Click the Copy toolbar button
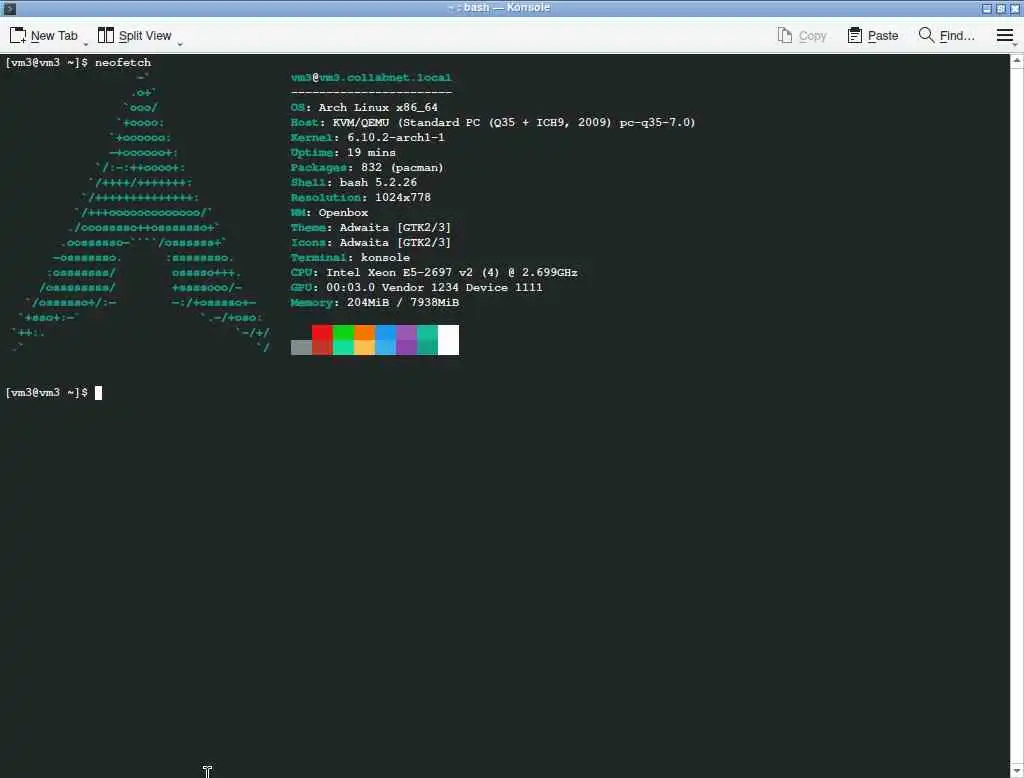Image resolution: width=1024 pixels, height=778 pixels. 802,35
